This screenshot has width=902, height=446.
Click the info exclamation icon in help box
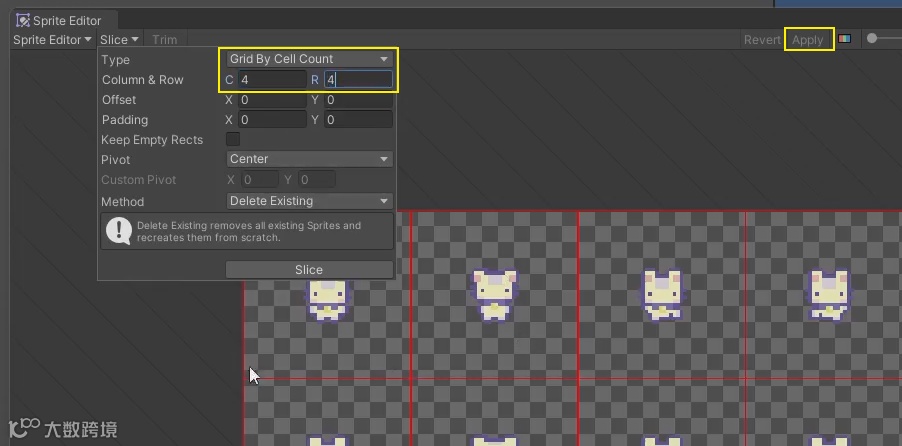(x=119, y=231)
